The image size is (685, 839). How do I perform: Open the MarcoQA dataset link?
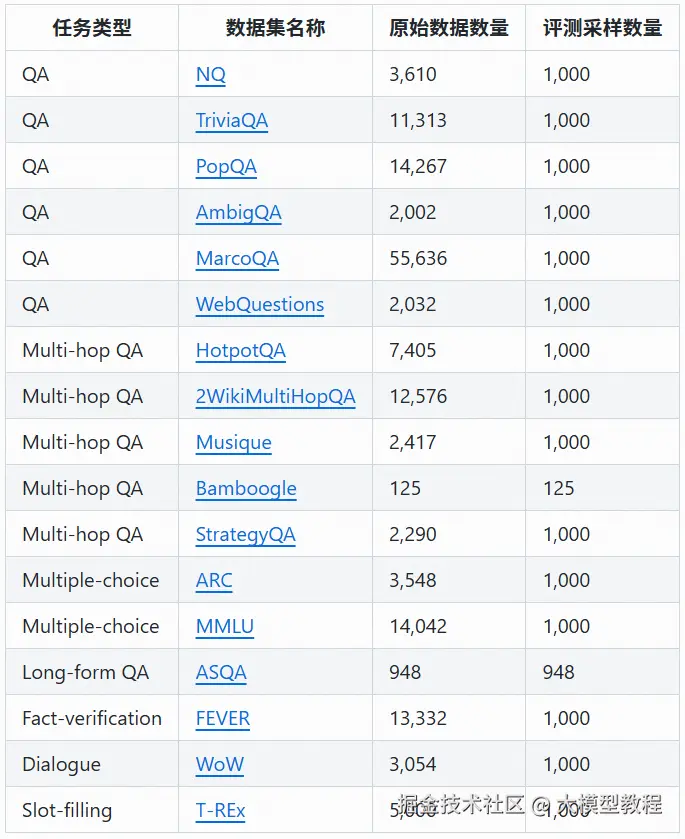pos(237,259)
